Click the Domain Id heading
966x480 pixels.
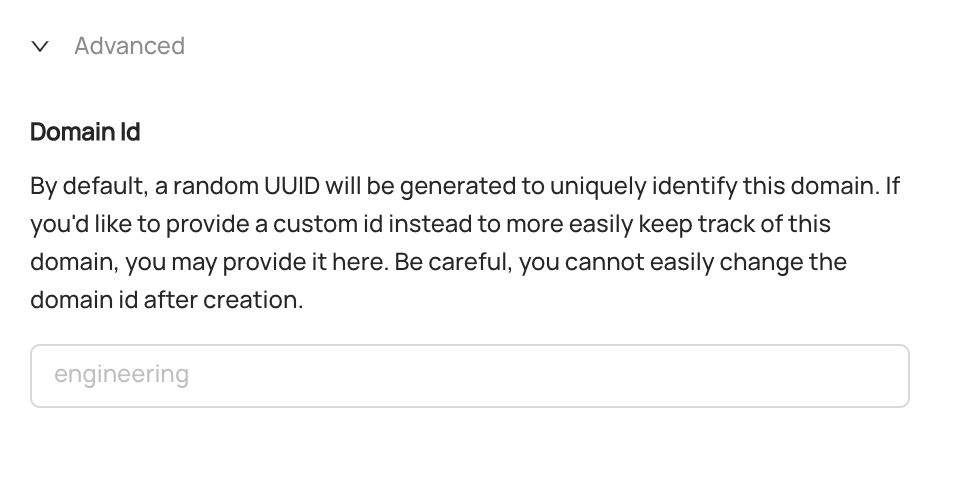pos(86,132)
